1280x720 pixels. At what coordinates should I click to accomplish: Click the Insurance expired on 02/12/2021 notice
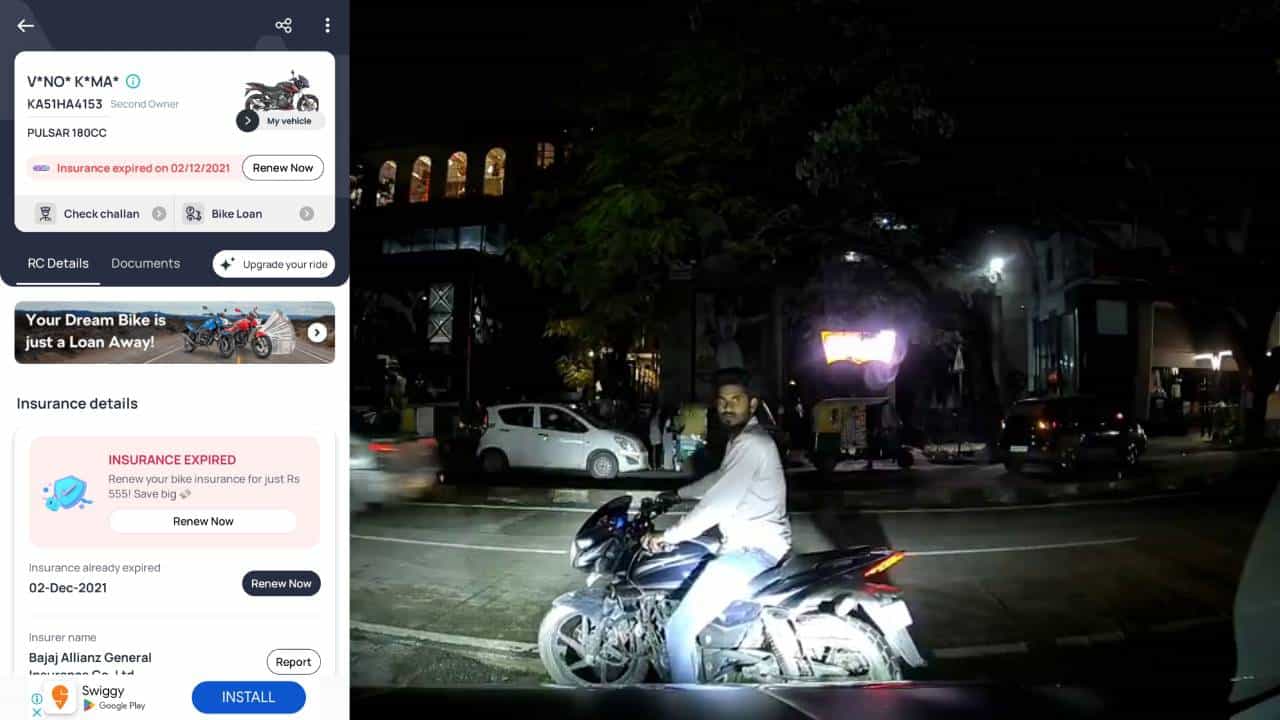pos(143,168)
